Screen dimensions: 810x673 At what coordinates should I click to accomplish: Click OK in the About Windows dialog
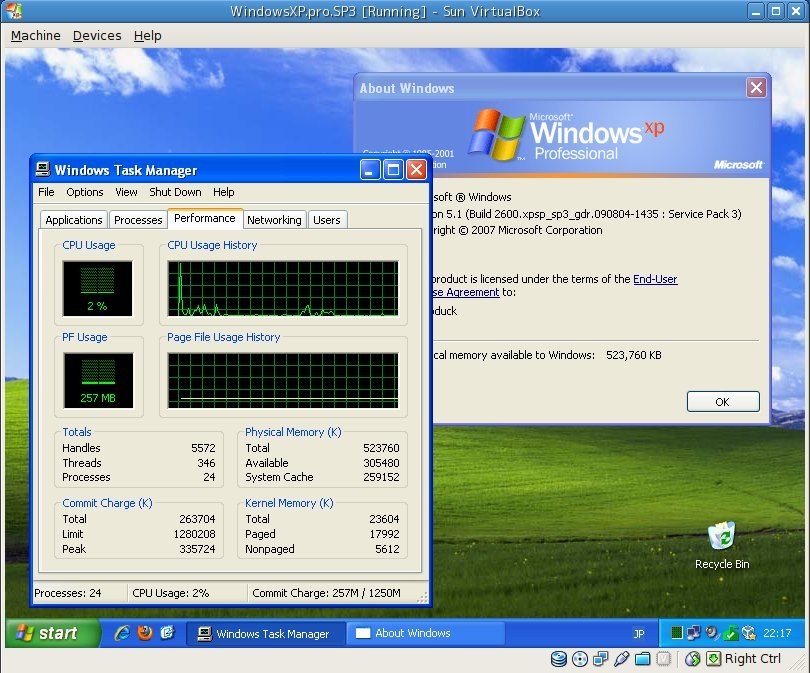click(x=723, y=402)
